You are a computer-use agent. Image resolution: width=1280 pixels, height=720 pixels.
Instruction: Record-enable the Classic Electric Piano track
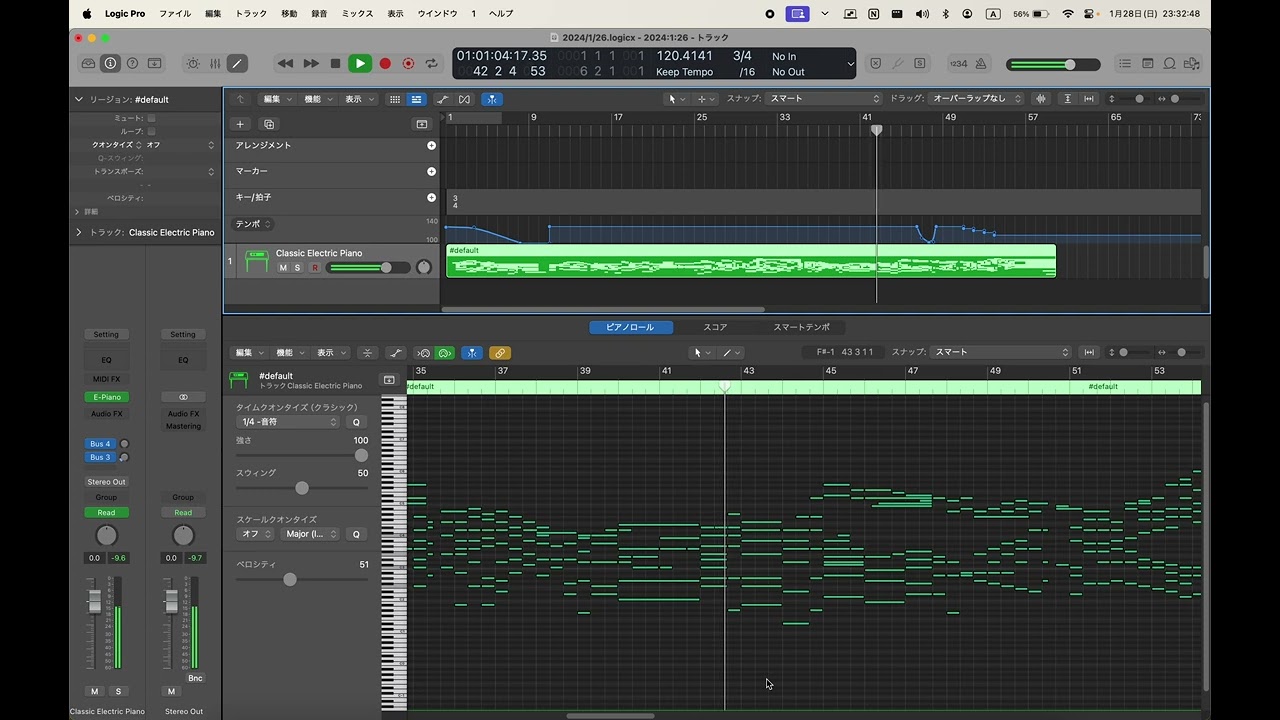[x=315, y=268]
